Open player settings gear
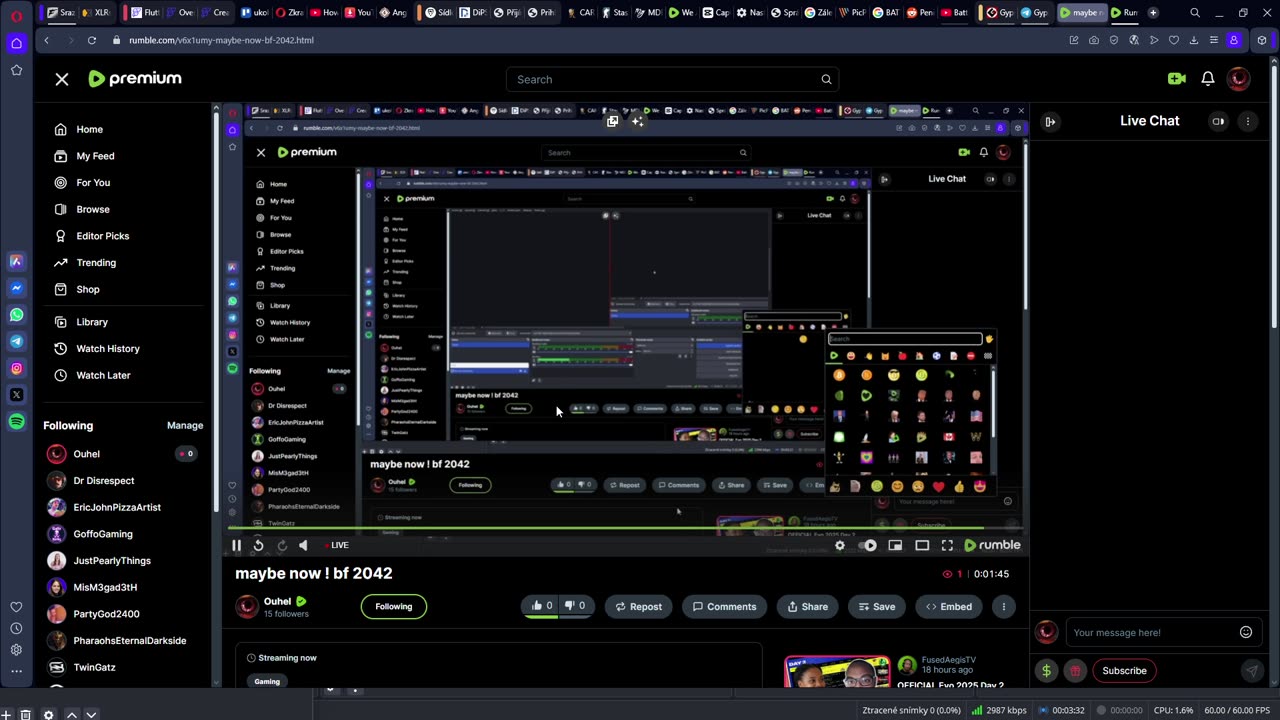The width and height of the screenshot is (1280, 720). [x=840, y=545]
